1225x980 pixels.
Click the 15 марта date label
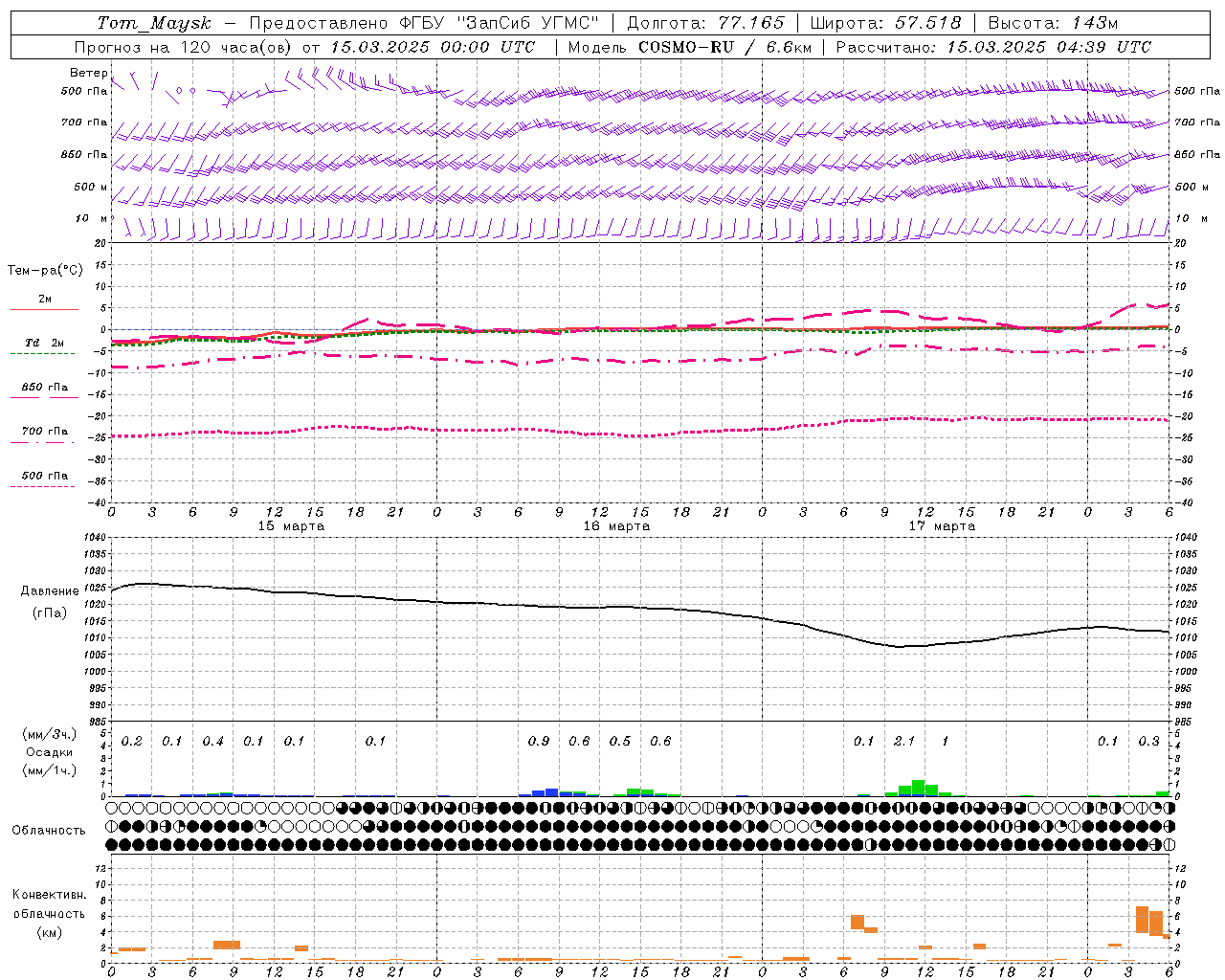(x=291, y=526)
